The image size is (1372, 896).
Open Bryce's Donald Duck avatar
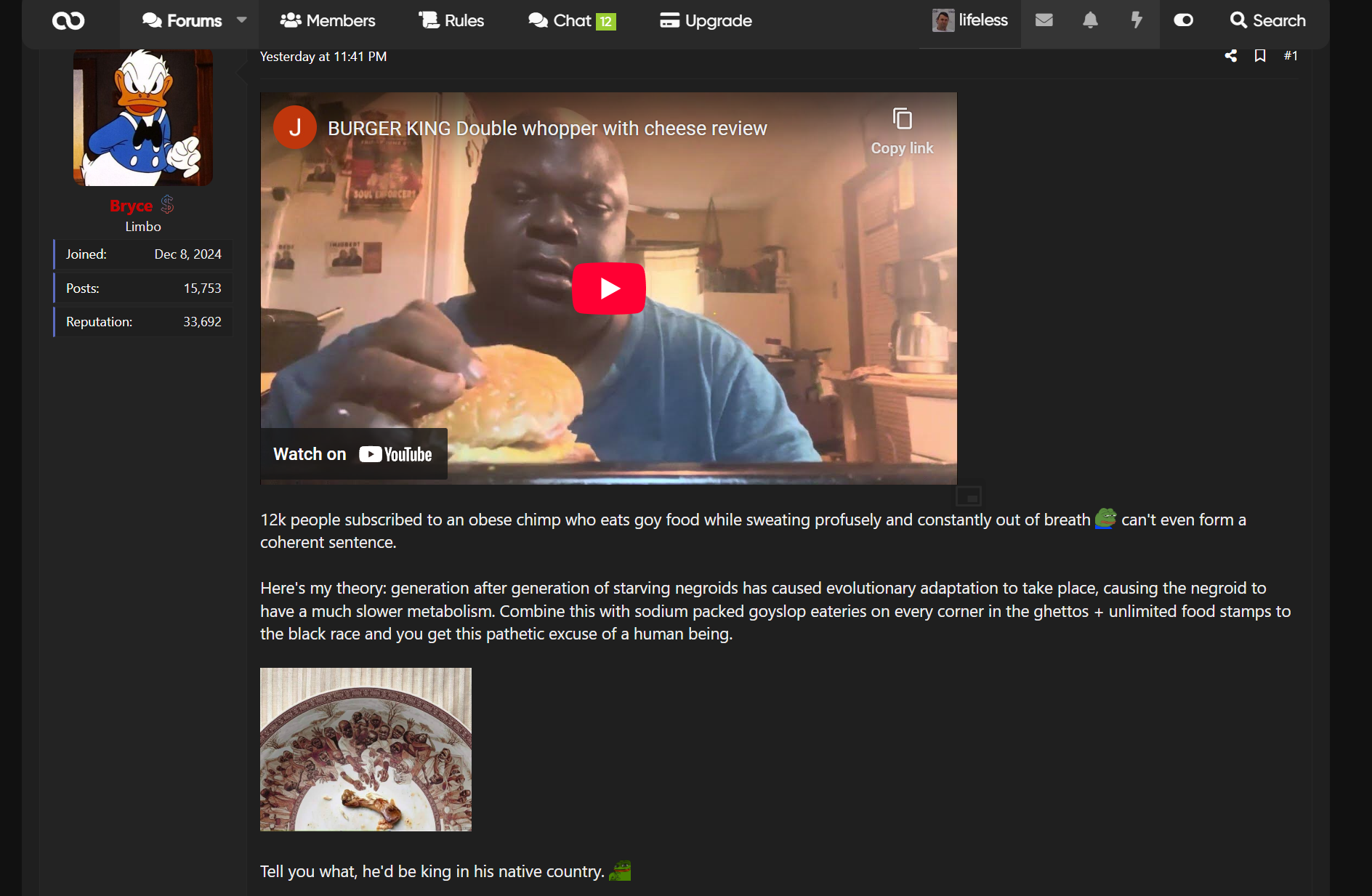[x=143, y=117]
